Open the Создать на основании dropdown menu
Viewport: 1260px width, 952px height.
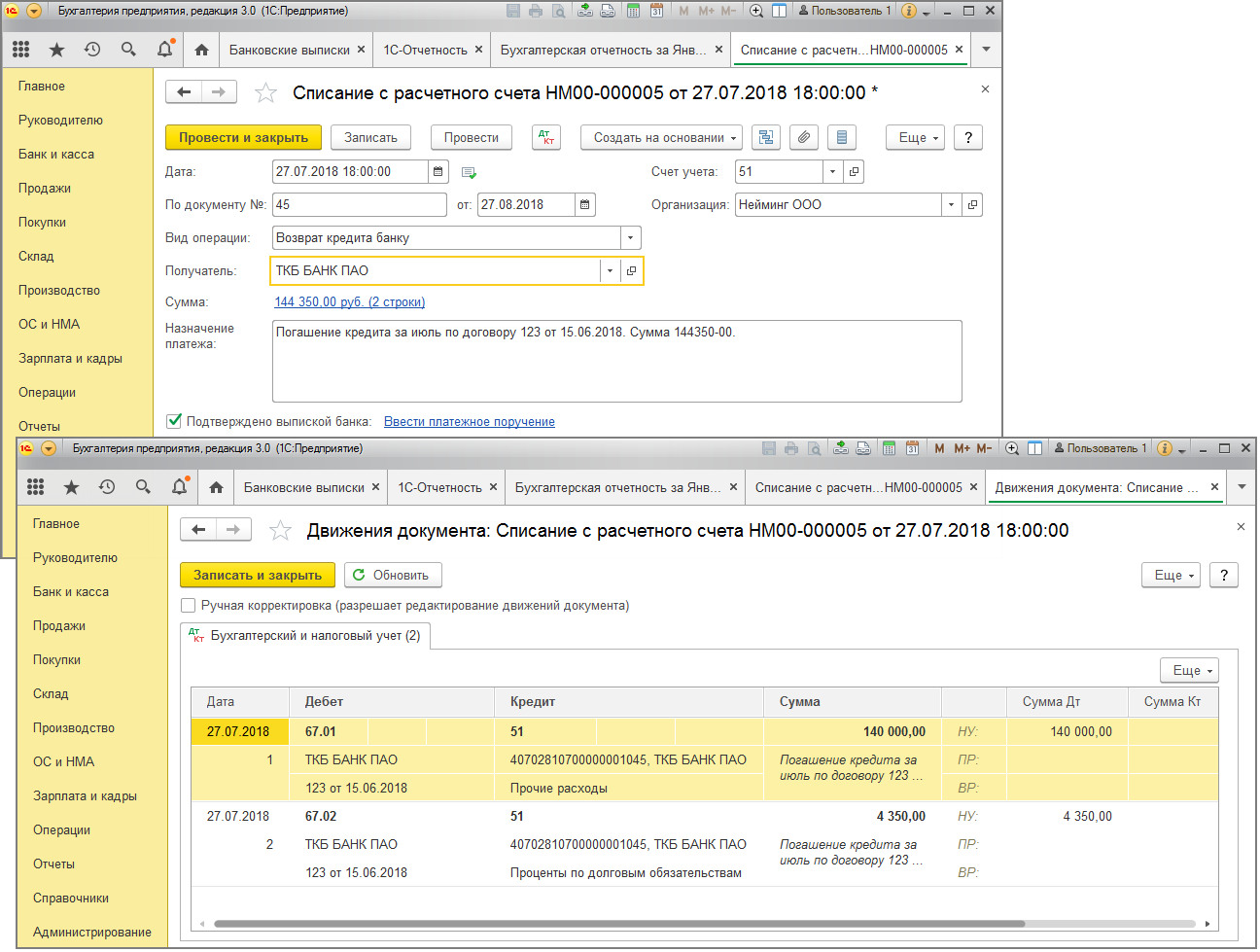661,138
